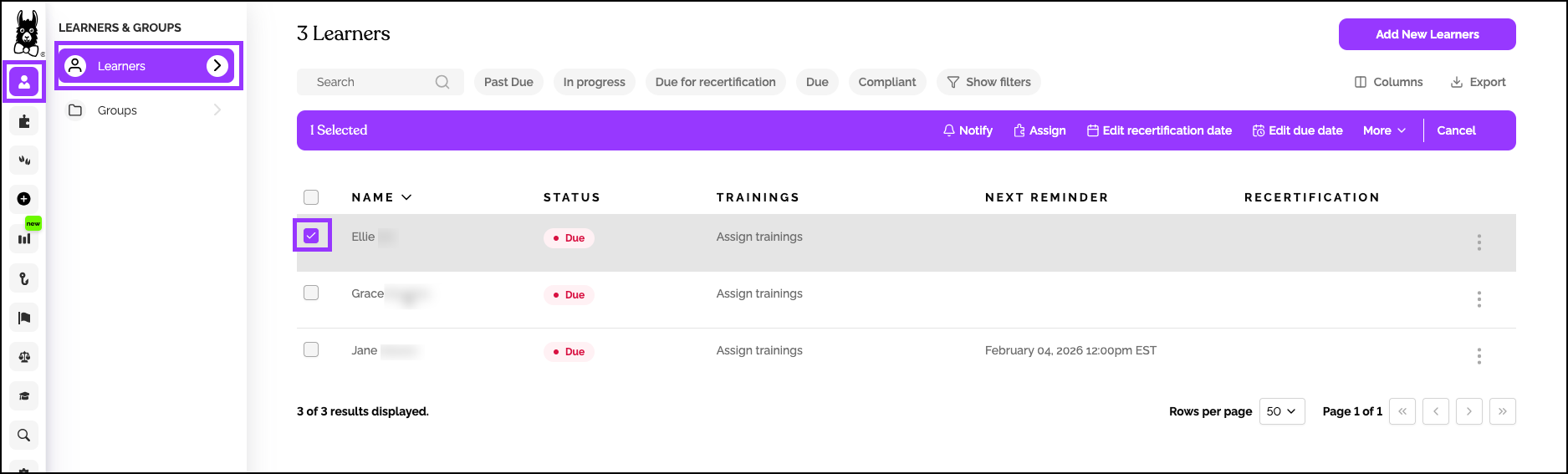Viewport: 1568px width, 474px height.
Task: Click the TRAININGS column header
Action: pyautogui.click(x=758, y=197)
